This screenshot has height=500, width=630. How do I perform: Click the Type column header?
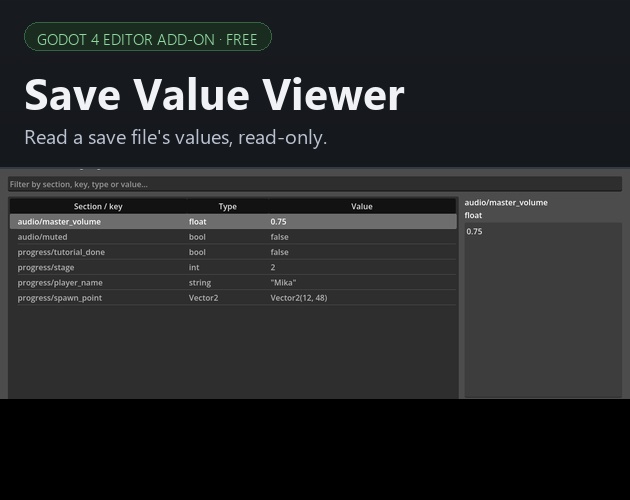(x=227, y=206)
